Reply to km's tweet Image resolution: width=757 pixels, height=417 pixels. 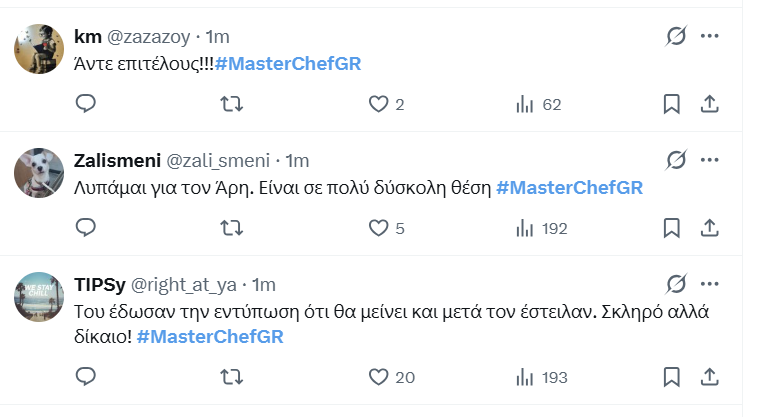tap(86, 103)
